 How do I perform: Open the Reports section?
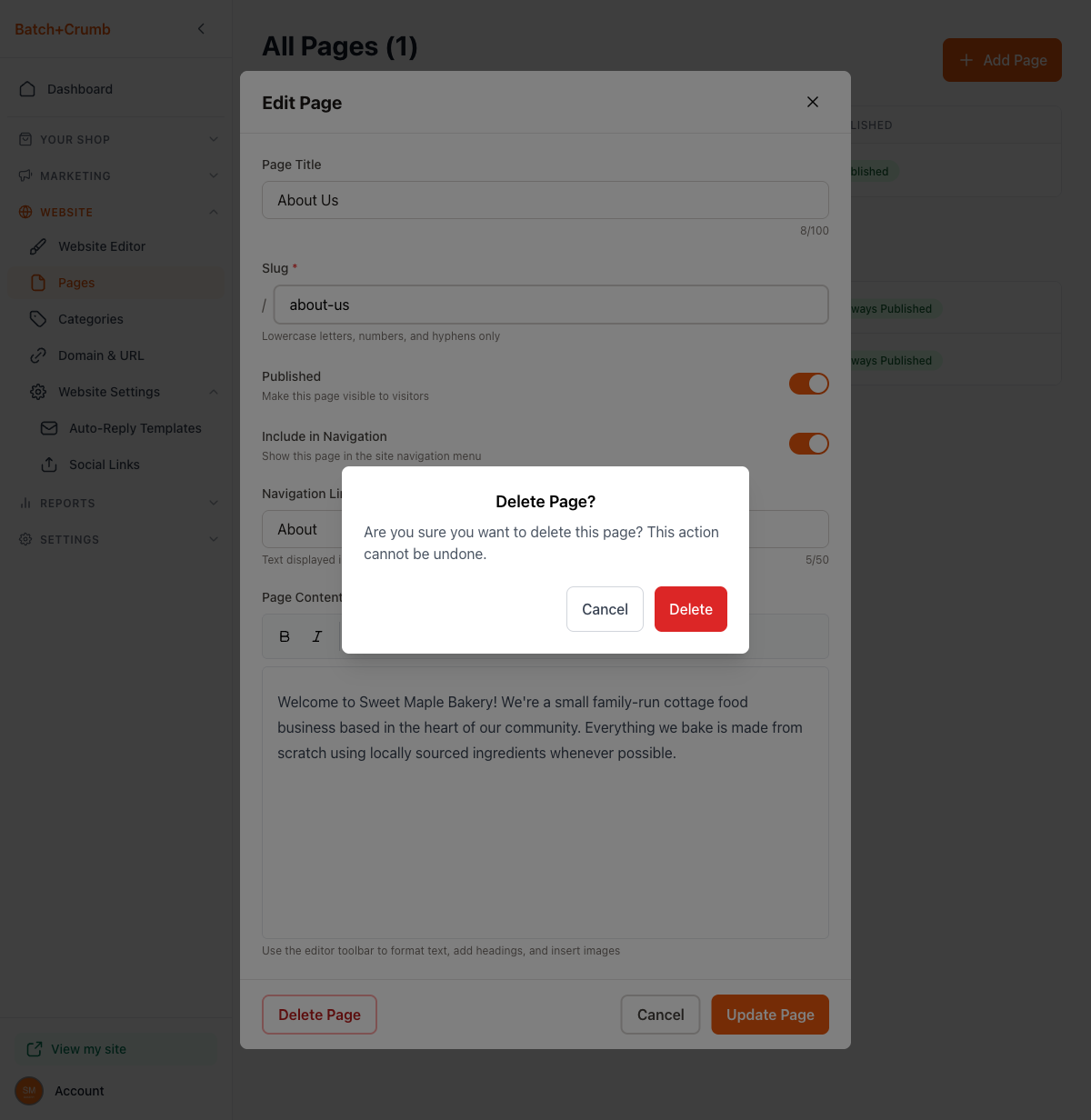(x=118, y=503)
